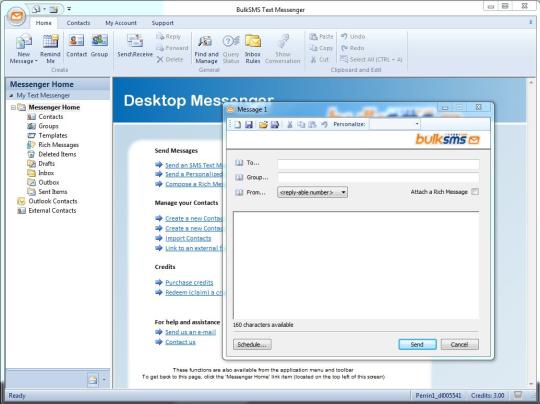The height and width of the screenshot is (404, 540).
Task: Open Inbox Rules in ribbon
Action: (252, 49)
